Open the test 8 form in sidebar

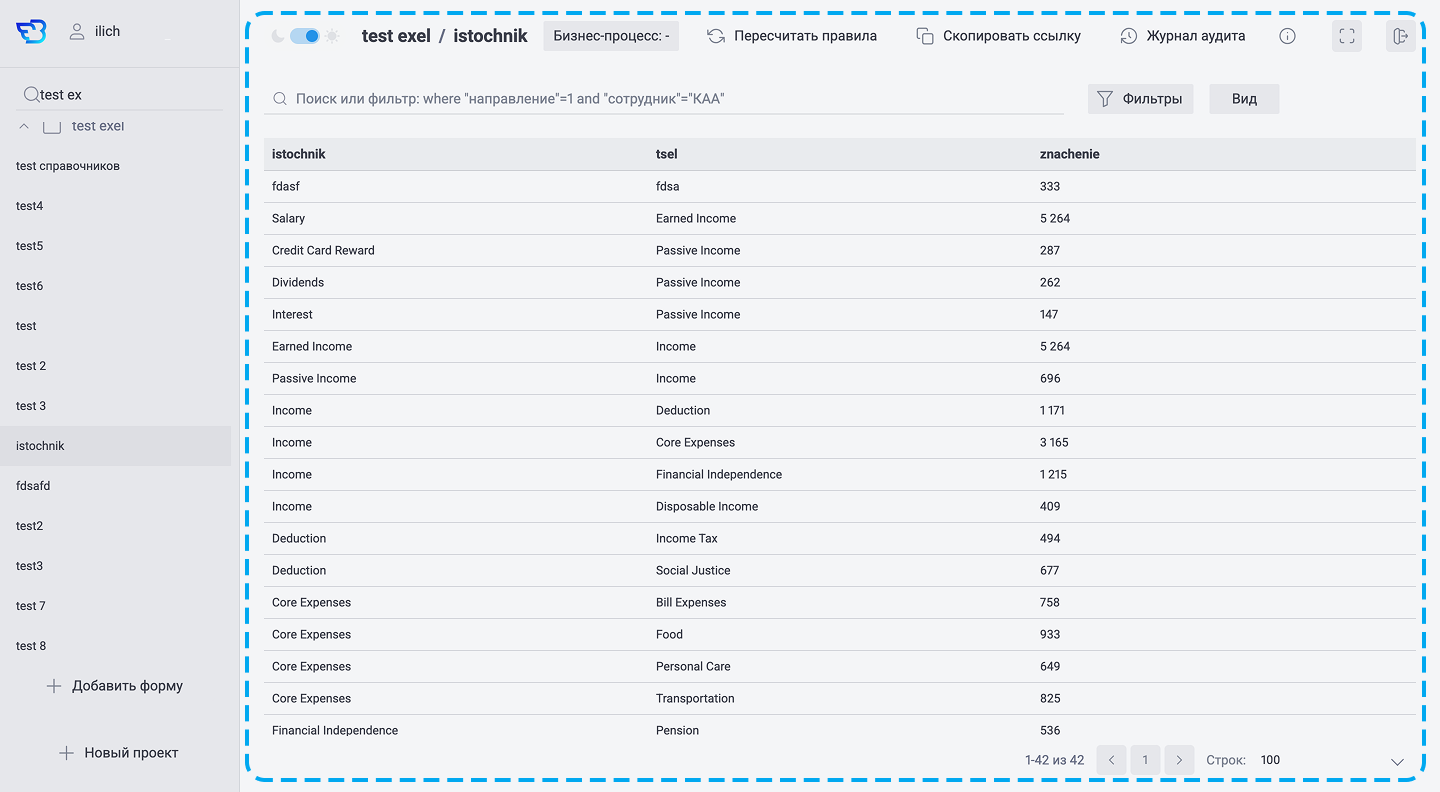coord(31,646)
